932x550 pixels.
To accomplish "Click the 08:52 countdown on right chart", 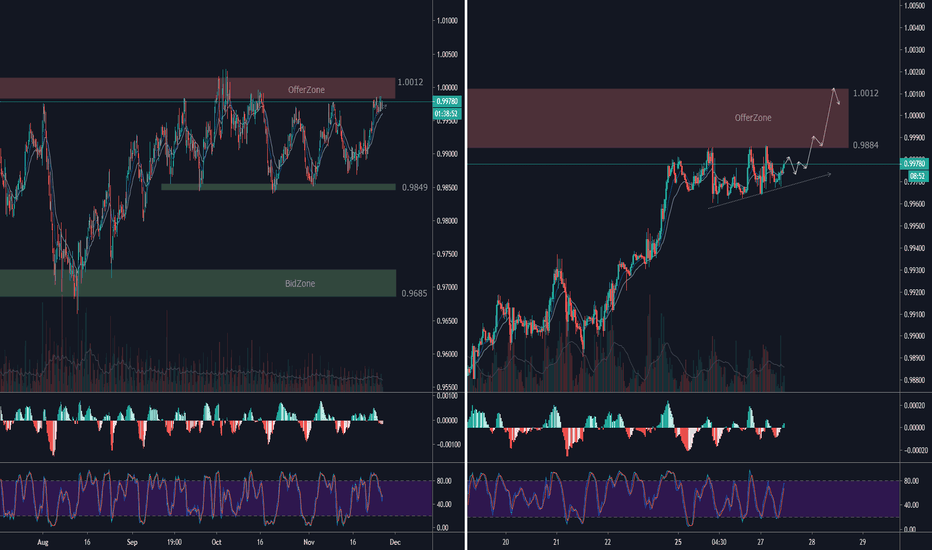I will pyautogui.click(x=914, y=175).
